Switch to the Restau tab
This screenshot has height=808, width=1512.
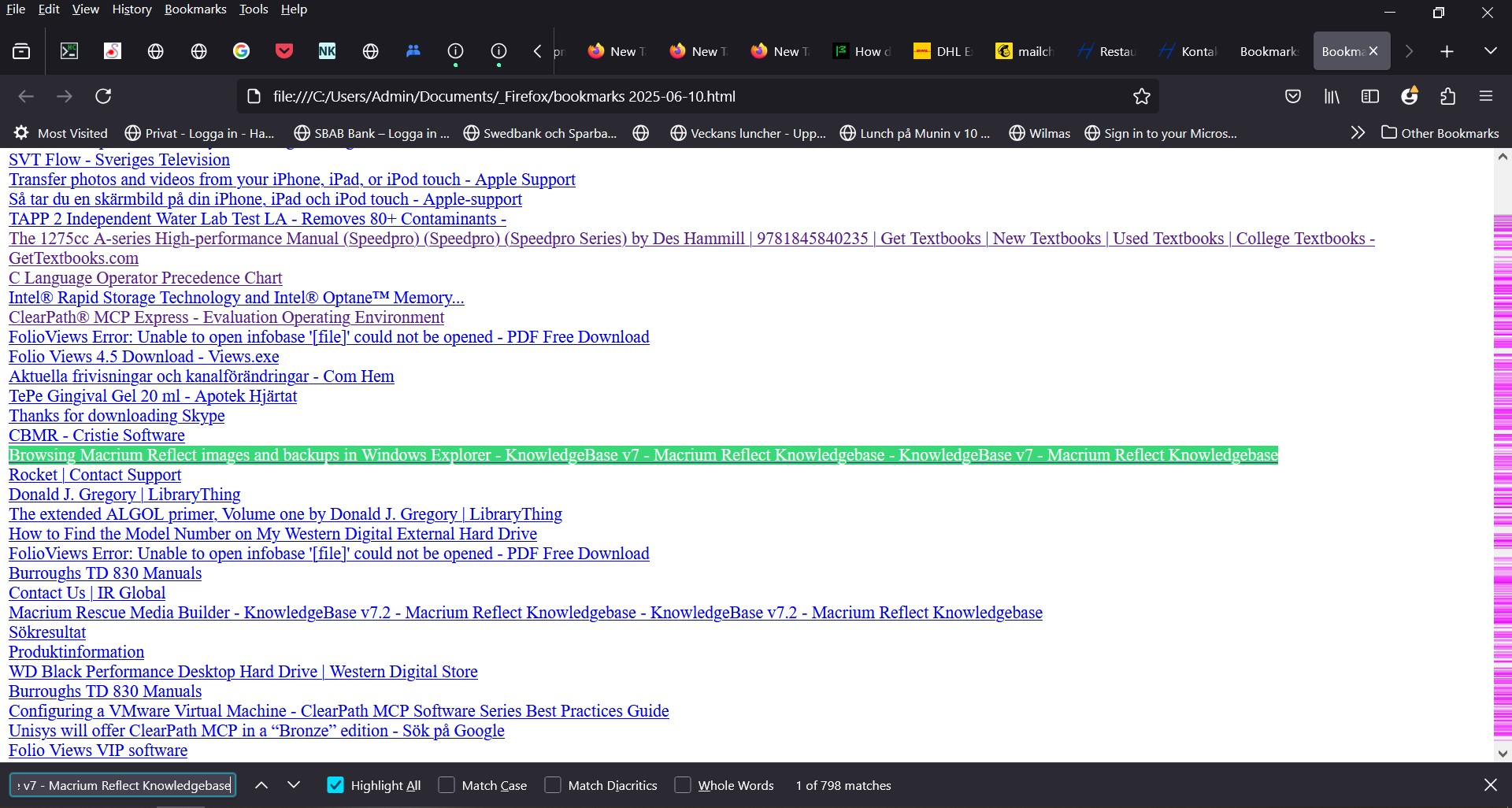(x=1107, y=51)
